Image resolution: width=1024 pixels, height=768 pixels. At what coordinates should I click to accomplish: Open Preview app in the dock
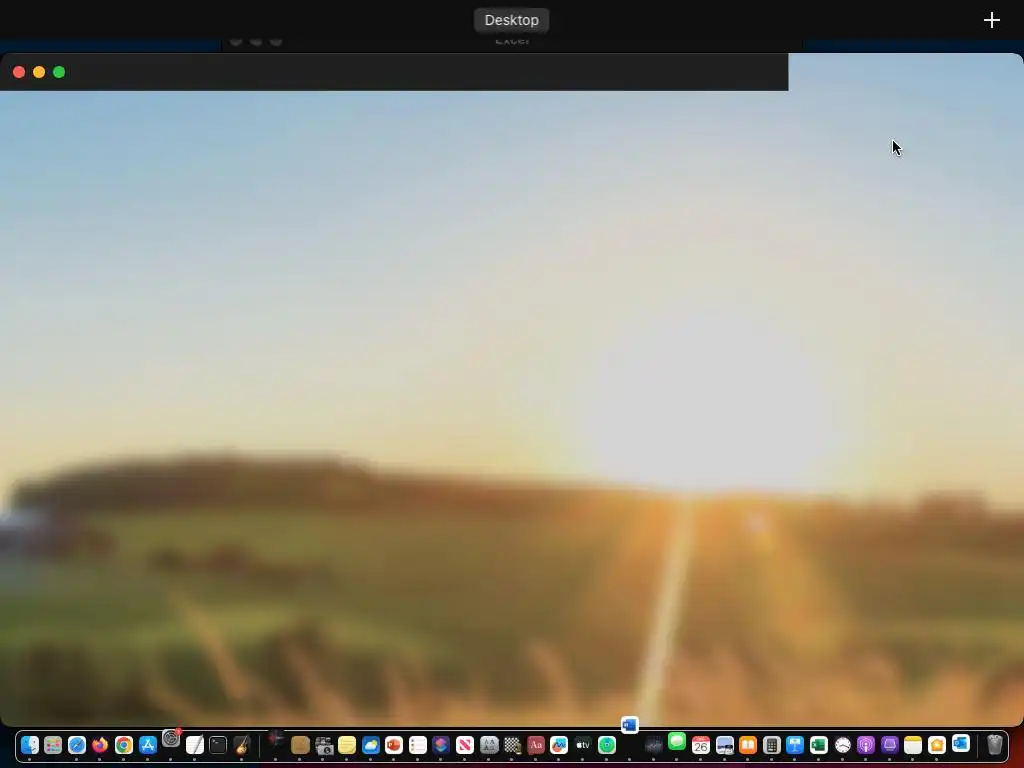[724, 745]
